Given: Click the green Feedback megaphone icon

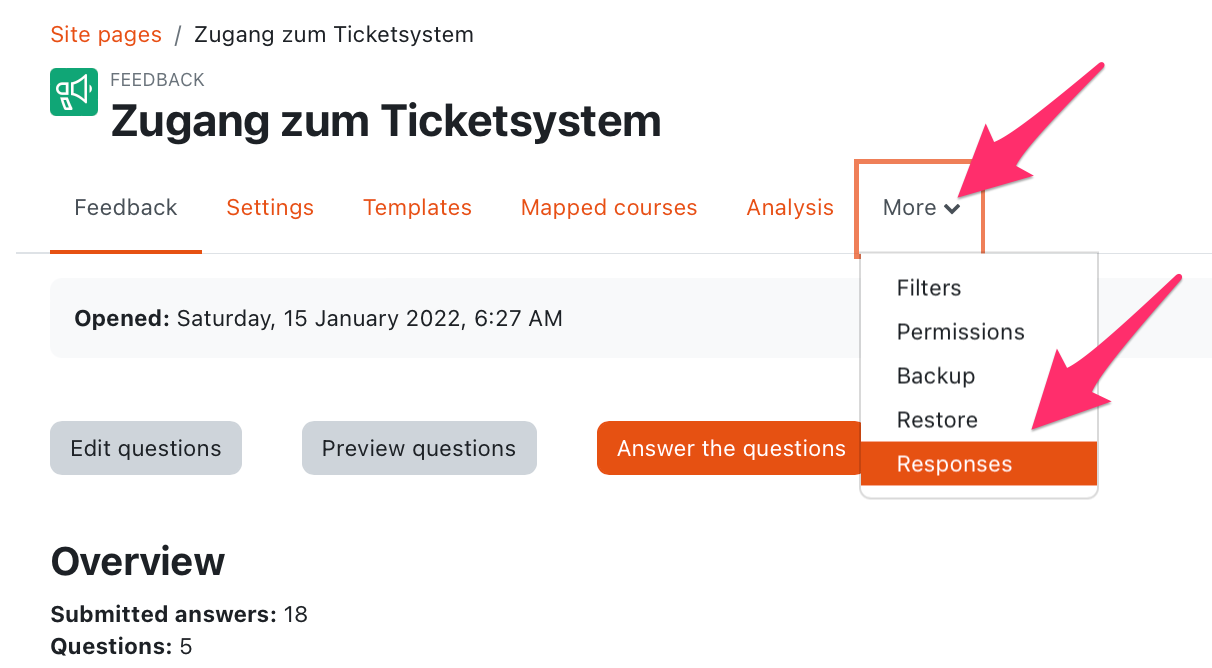Looking at the screenshot, I should click(x=74, y=92).
